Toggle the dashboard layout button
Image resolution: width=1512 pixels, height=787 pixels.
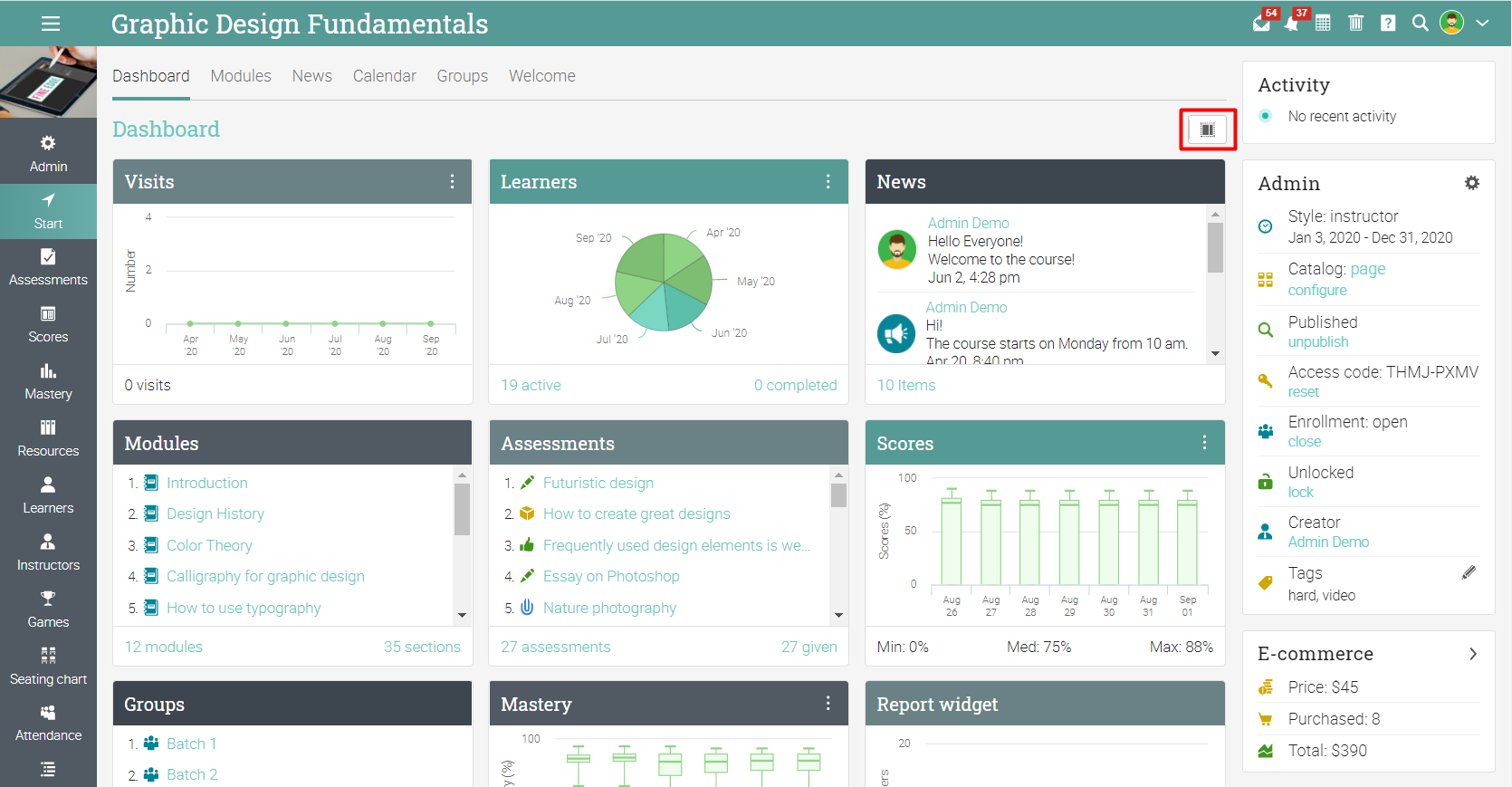coord(1208,130)
